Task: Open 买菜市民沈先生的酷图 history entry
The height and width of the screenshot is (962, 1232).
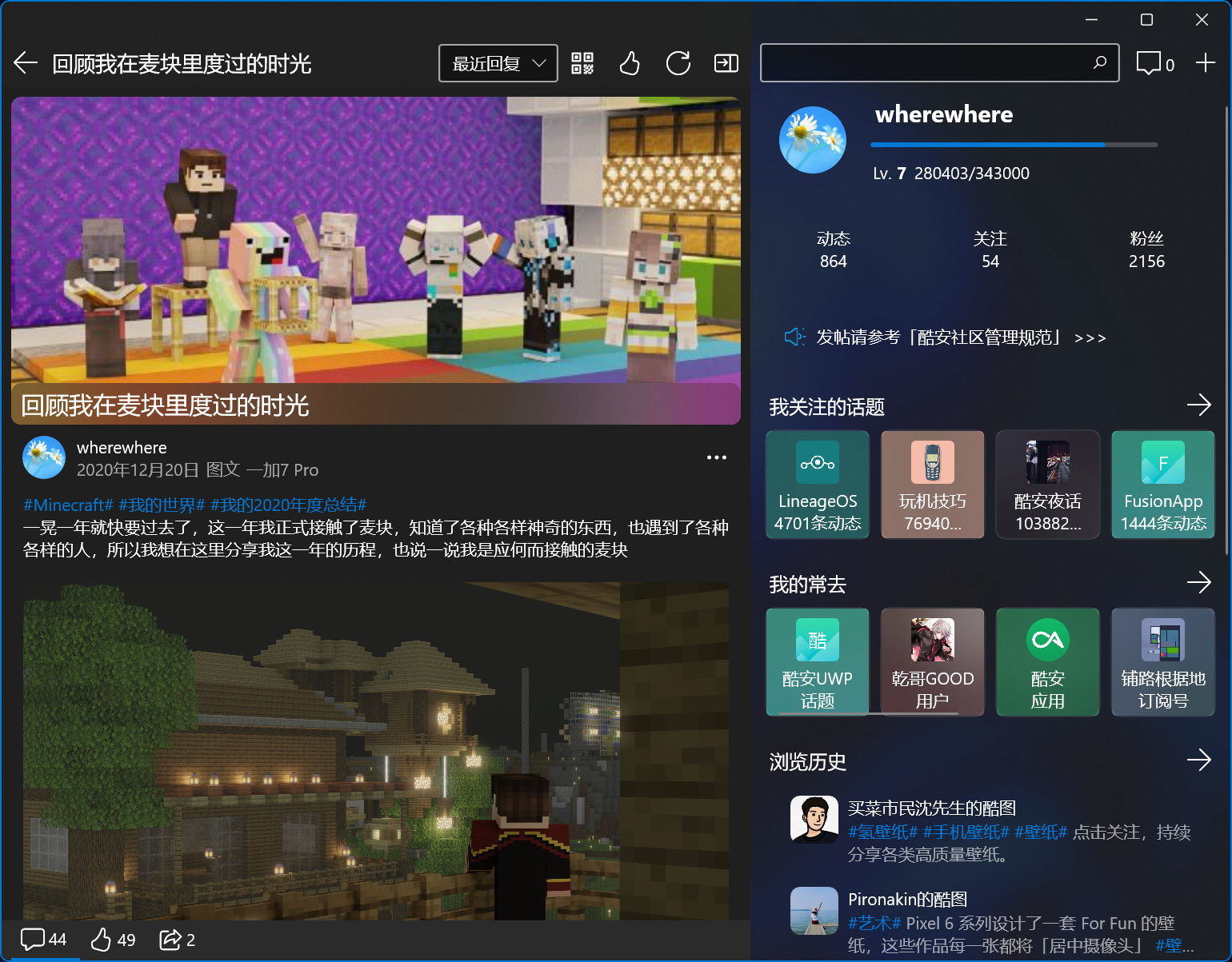Action: (990, 831)
